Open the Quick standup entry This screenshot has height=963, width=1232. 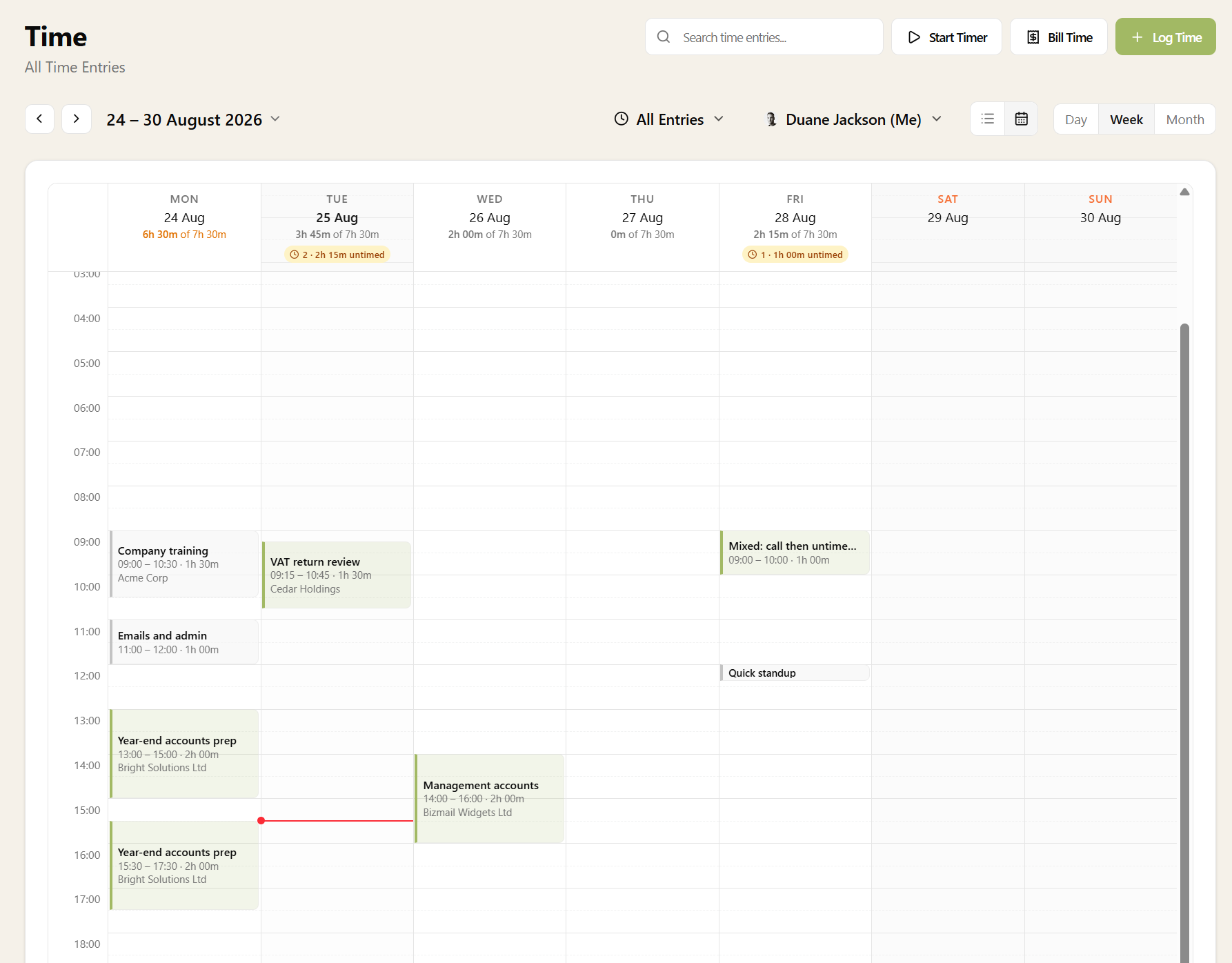[x=795, y=673]
